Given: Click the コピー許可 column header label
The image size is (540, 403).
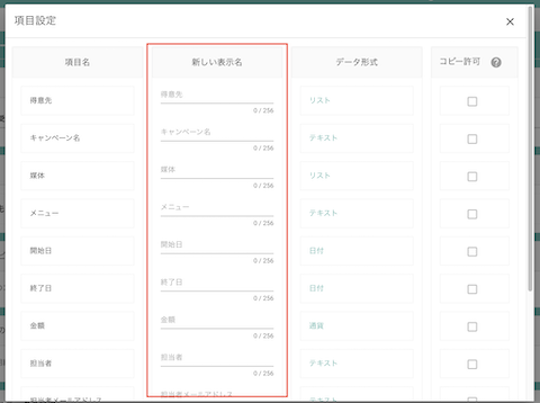Looking at the screenshot, I should [459, 62].
